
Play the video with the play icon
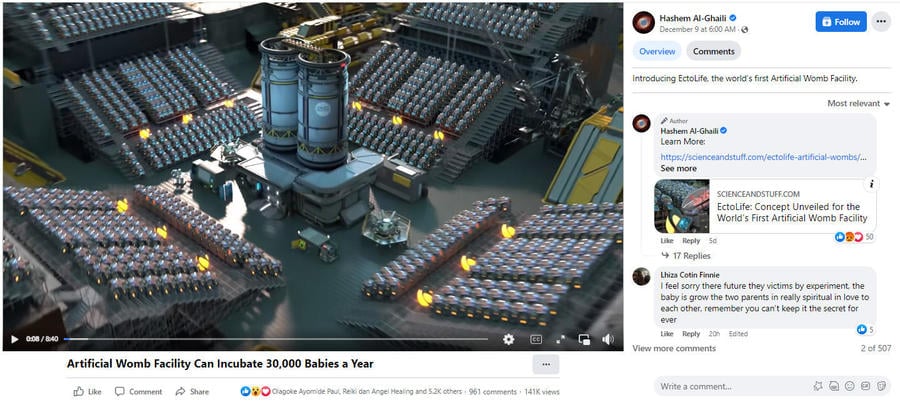[x=14, y=340]
